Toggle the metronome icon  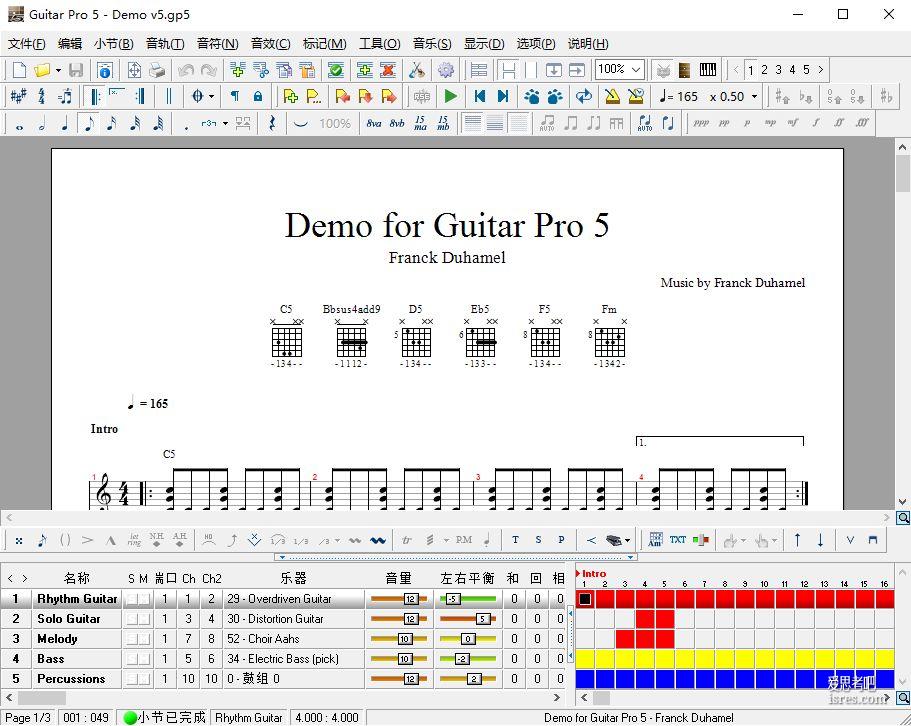pos(612,96)
